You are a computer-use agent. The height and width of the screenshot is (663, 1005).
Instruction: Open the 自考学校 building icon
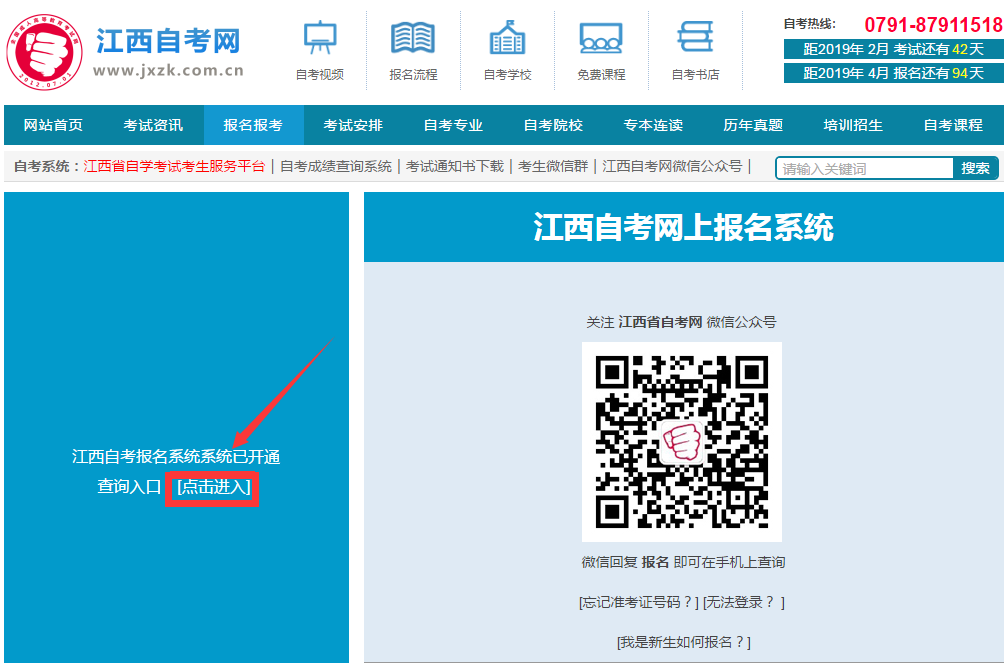tap(507, 39)
